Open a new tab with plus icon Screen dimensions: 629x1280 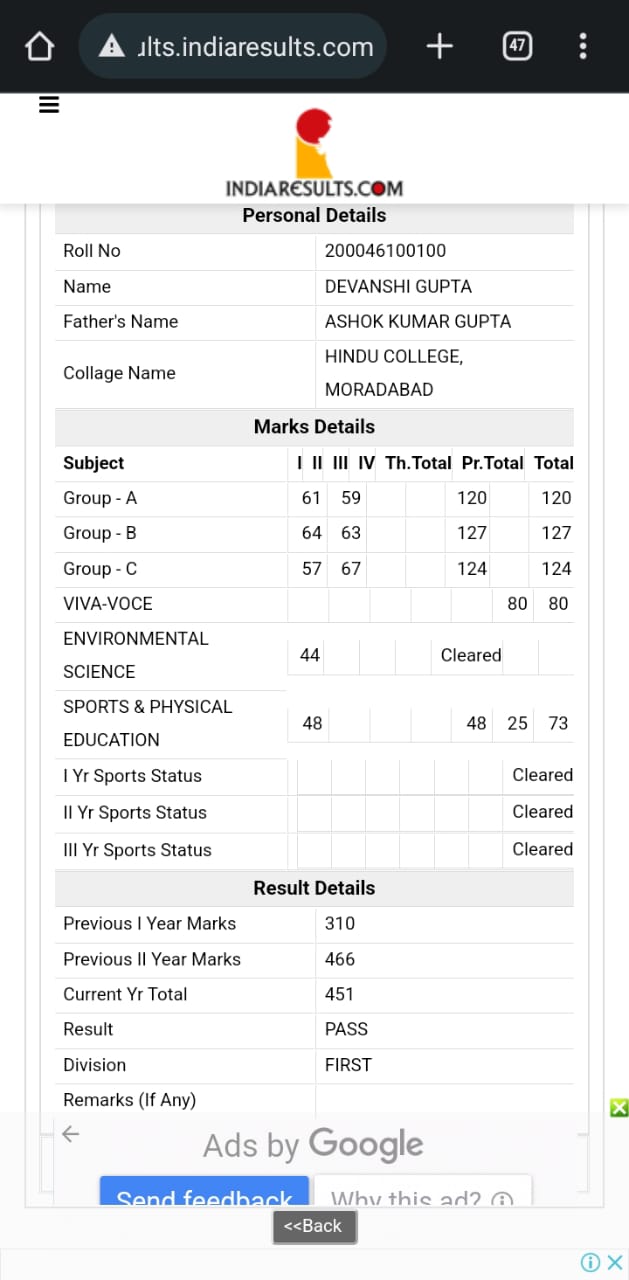tap(440, 46)
